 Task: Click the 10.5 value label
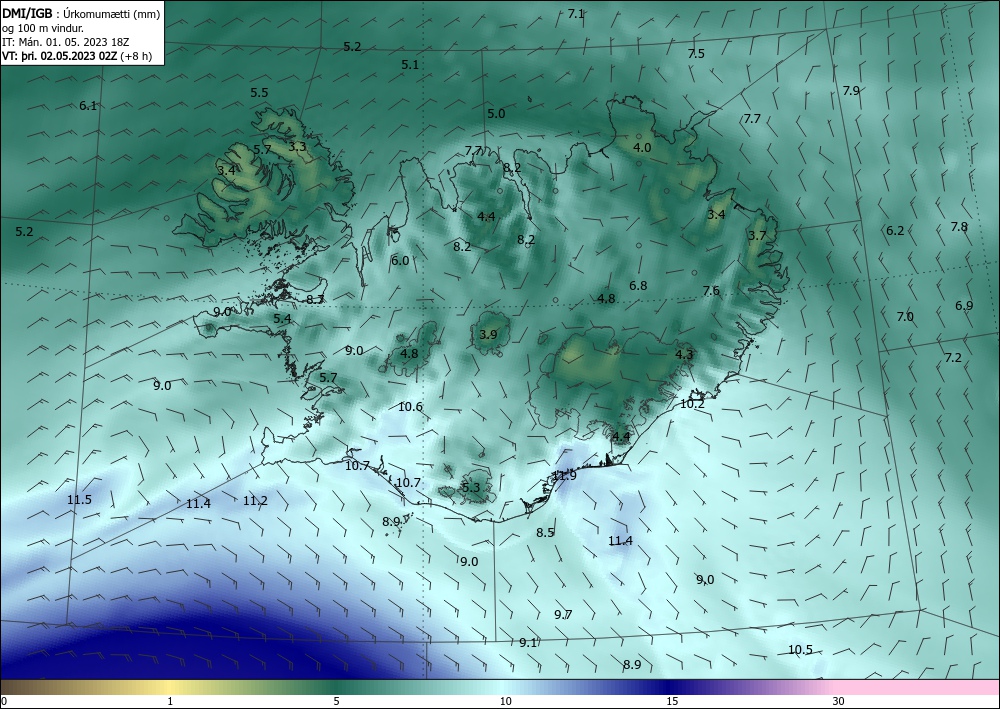(x=800, y=650)
